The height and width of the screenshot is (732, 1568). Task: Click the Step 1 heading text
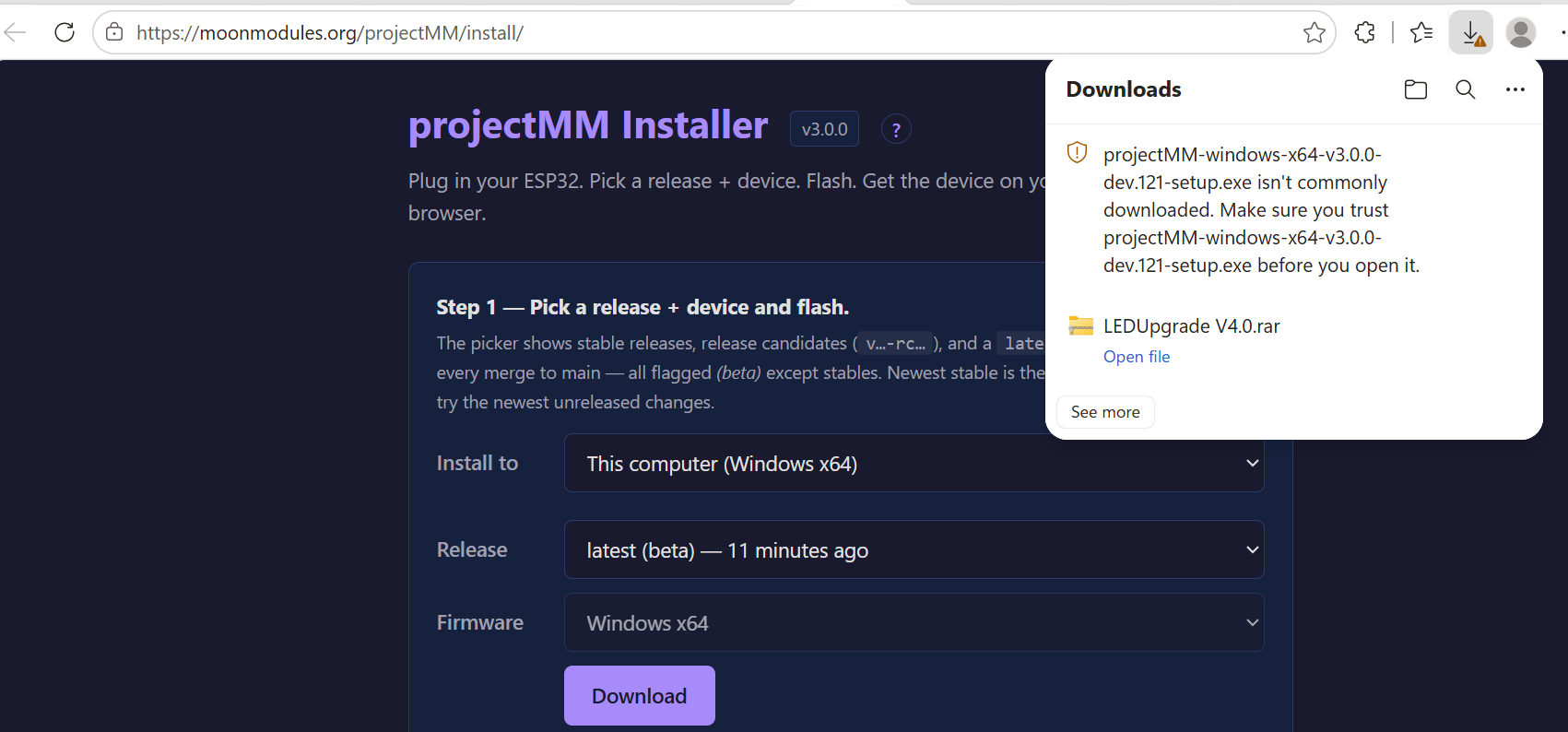(x=643, y=307)
